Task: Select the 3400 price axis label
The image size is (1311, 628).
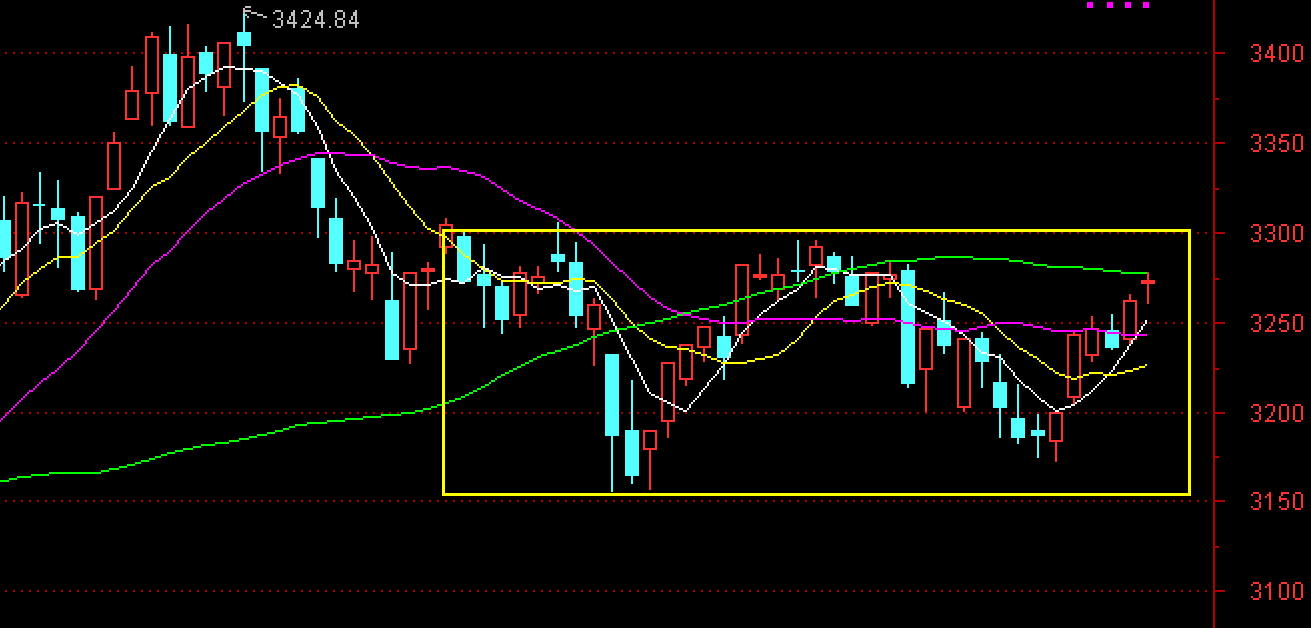Action: 1276,53
